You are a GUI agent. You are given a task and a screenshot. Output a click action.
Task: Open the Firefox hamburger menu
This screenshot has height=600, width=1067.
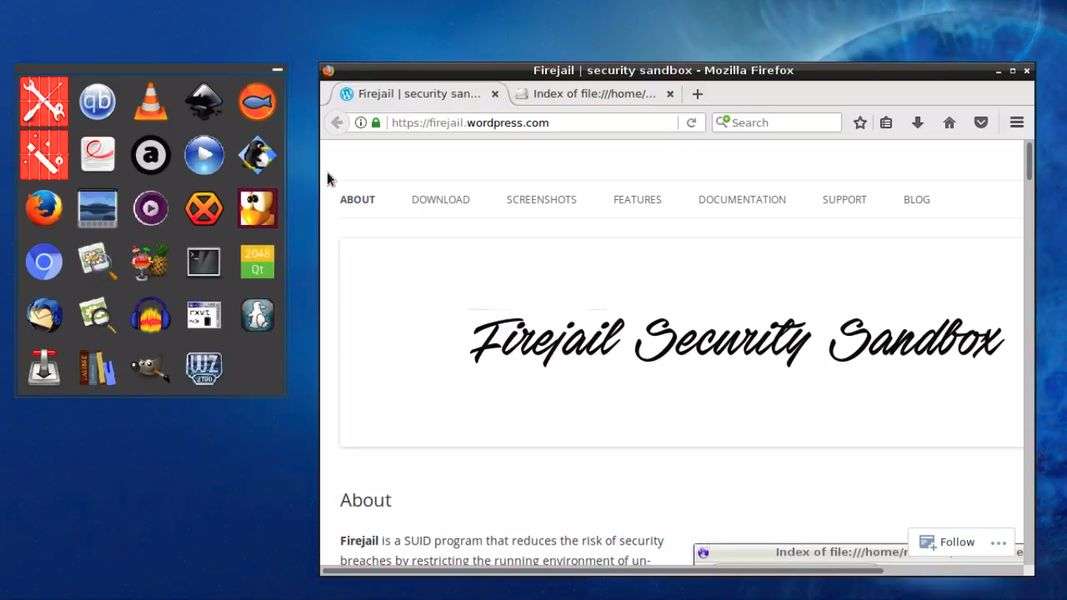click(1017, 122)
